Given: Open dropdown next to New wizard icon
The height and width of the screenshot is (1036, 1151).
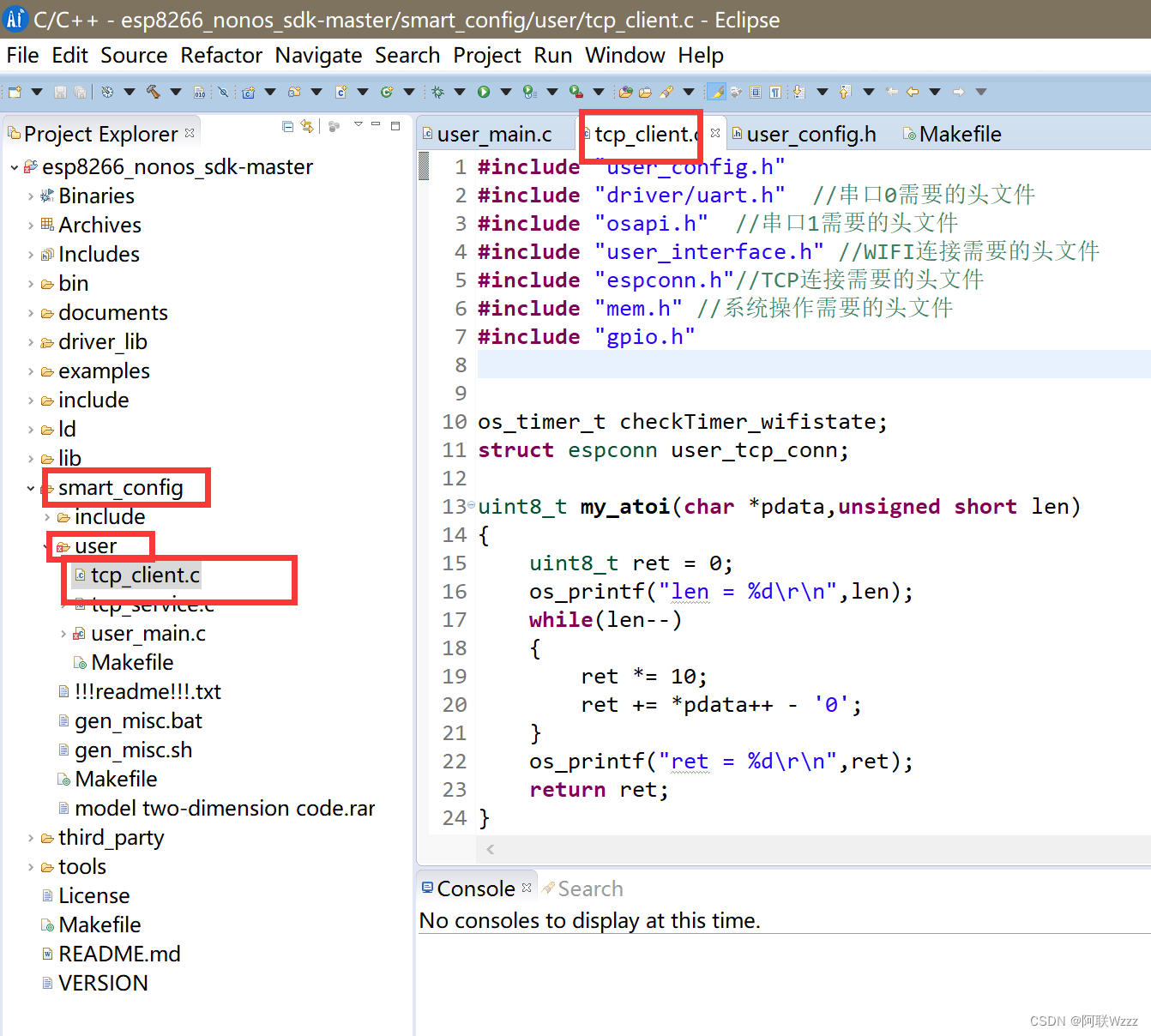Looking at the screenshot, I should pyautogui.click(x=37, y=92).
